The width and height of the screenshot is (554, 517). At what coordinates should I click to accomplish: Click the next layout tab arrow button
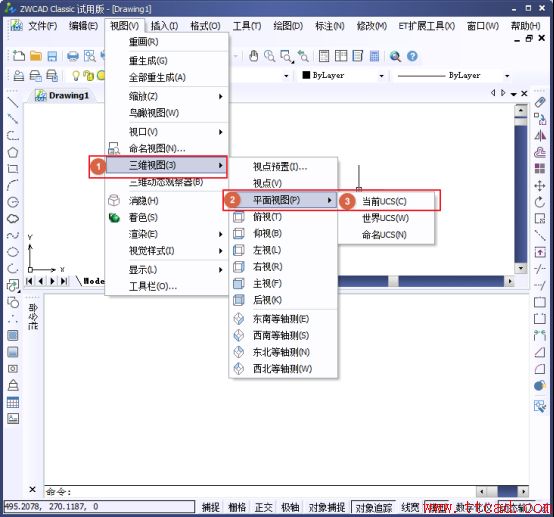52,281
